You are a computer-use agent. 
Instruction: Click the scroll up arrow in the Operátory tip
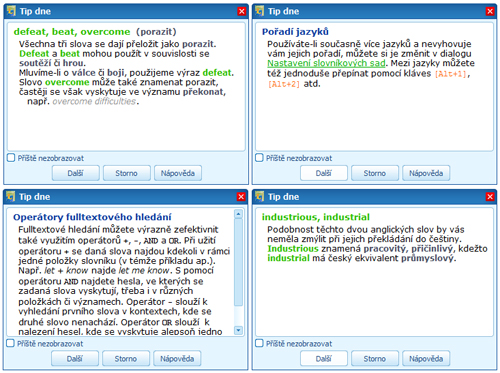point(238,214)
